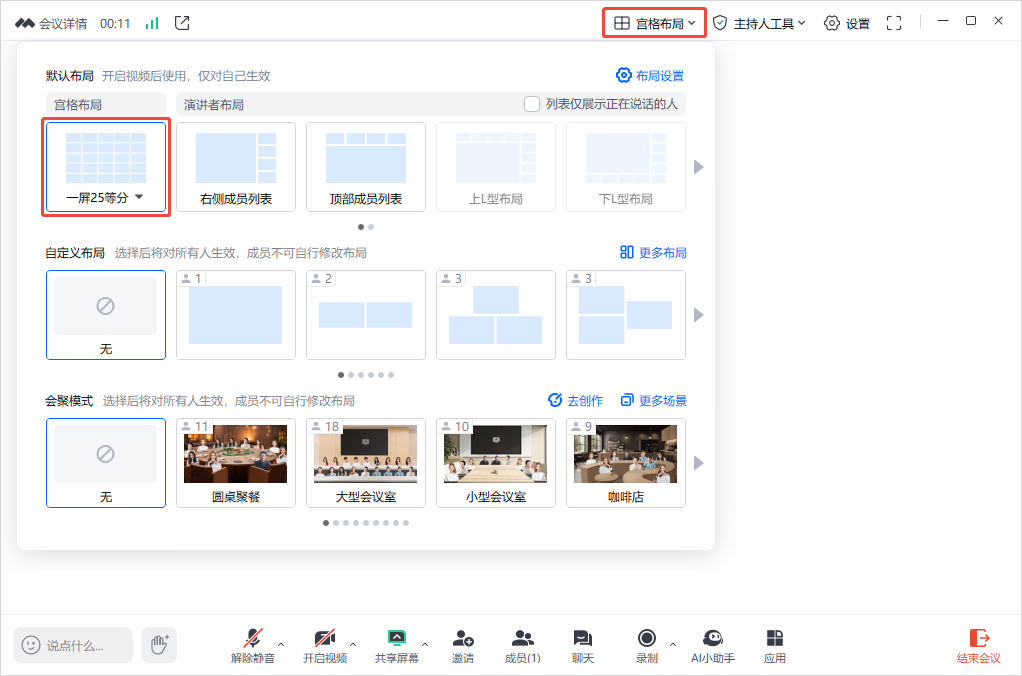Click the 更多场景 link
The width and height of the screenshot is (1022, 676).
pyautogui.click(x=653, y=401)
